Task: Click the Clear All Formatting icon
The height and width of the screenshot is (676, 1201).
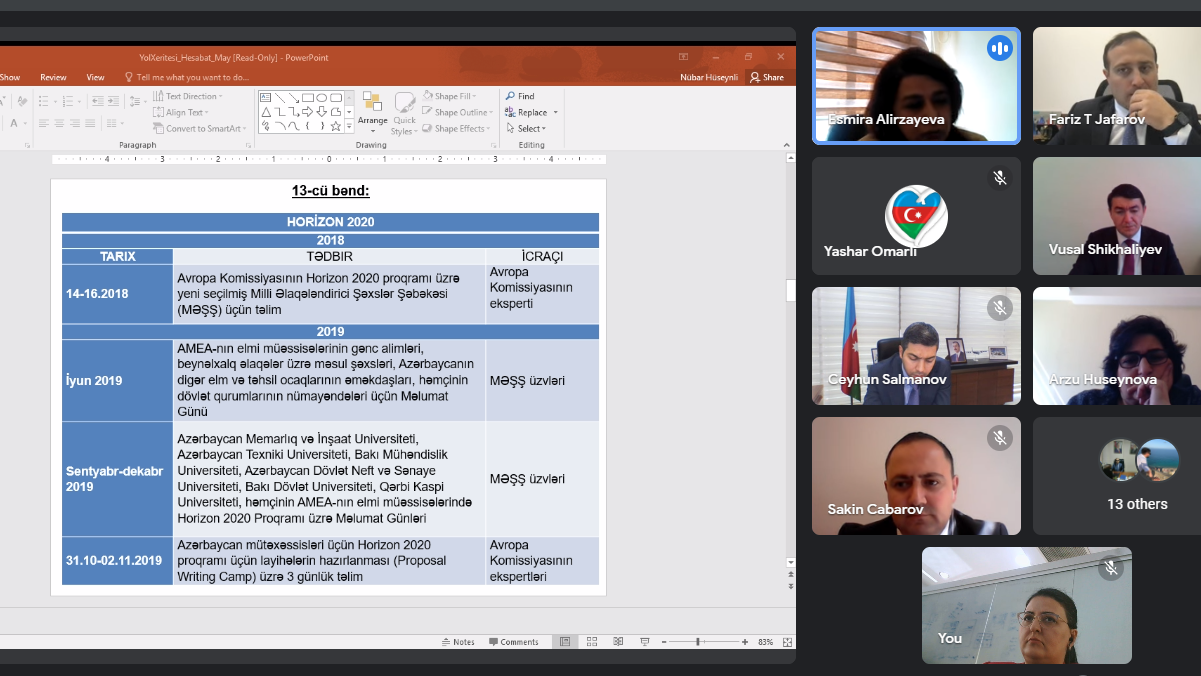Action: tap(22, 101)
